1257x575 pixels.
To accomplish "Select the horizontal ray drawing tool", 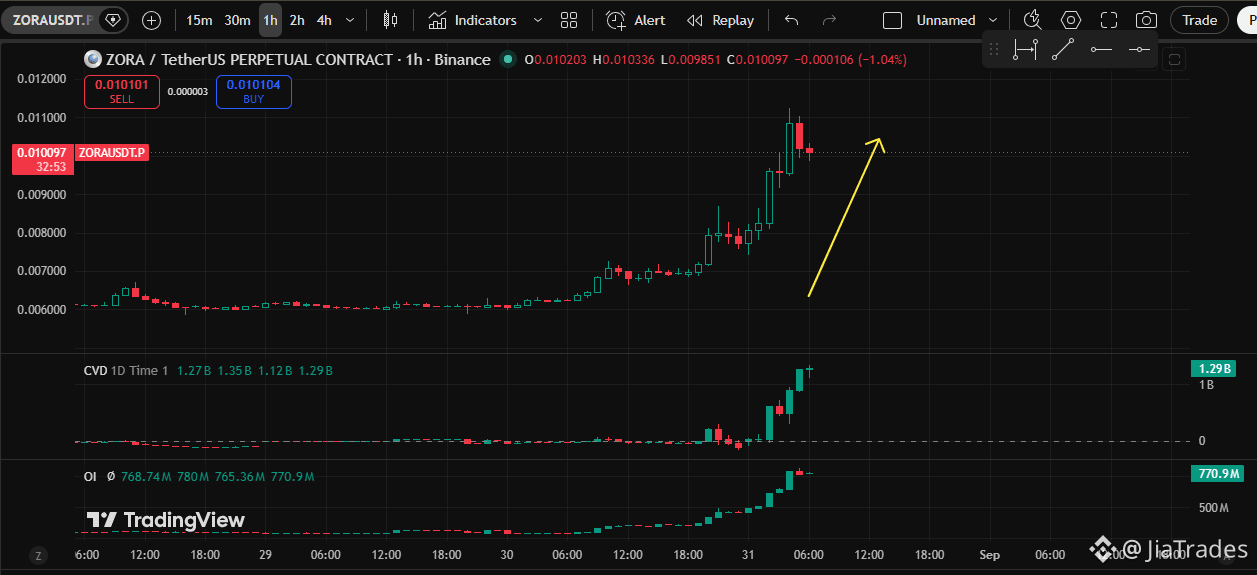I will pyautogui.click(x=1101, y=49).
